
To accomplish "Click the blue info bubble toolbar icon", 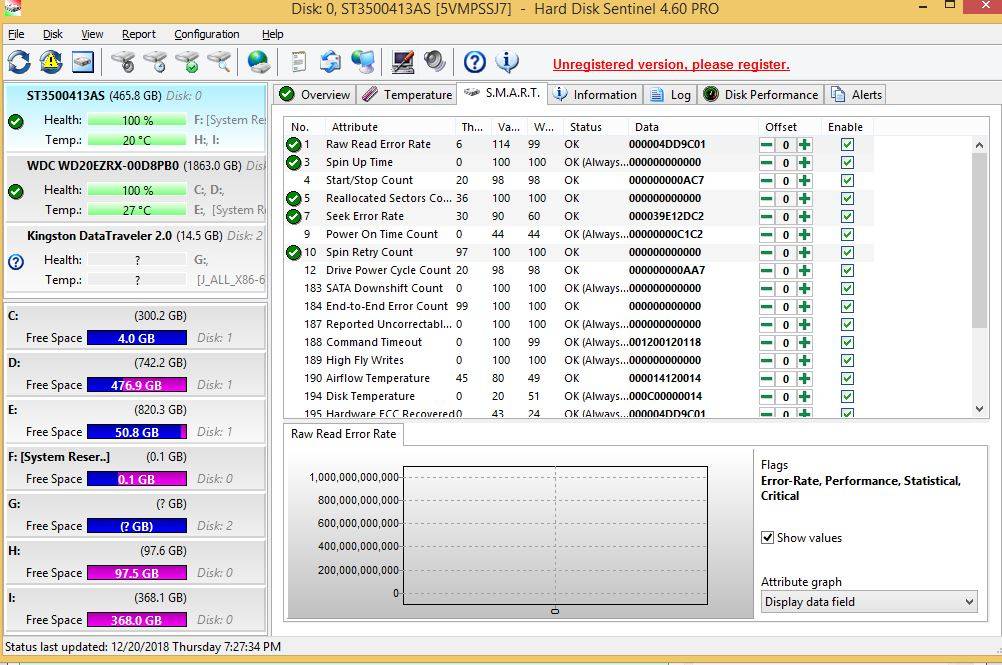I will point(507,63).
